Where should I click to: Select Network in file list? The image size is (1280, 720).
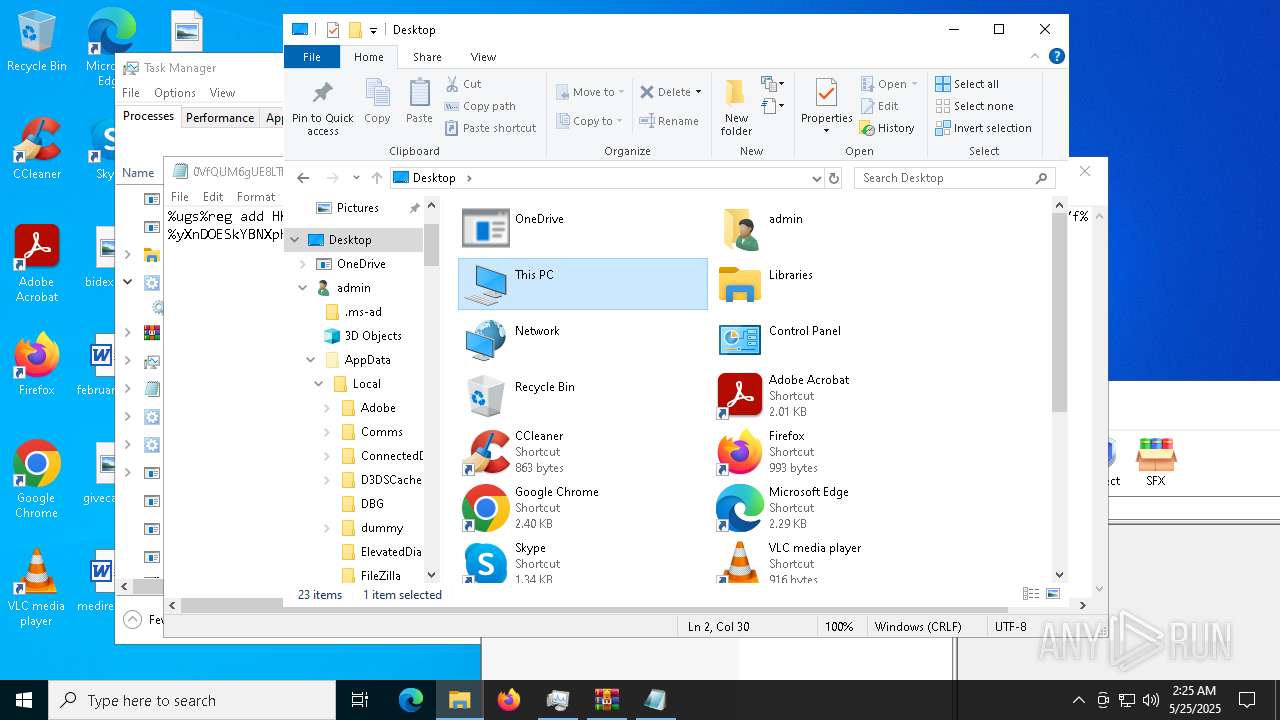[x=582, y=340]
